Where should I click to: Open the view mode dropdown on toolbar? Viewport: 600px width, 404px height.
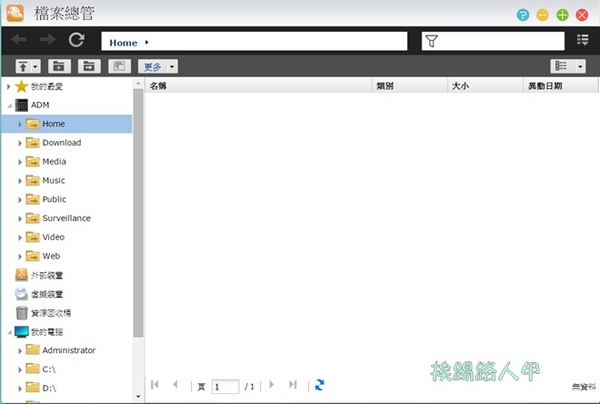(566, 66)
